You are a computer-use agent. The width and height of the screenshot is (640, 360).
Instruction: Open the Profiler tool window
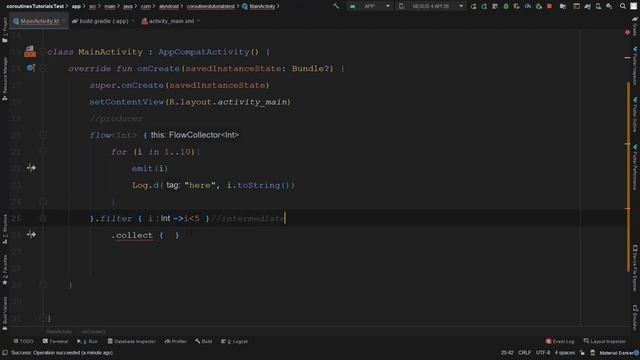click(x=176, y=341)
